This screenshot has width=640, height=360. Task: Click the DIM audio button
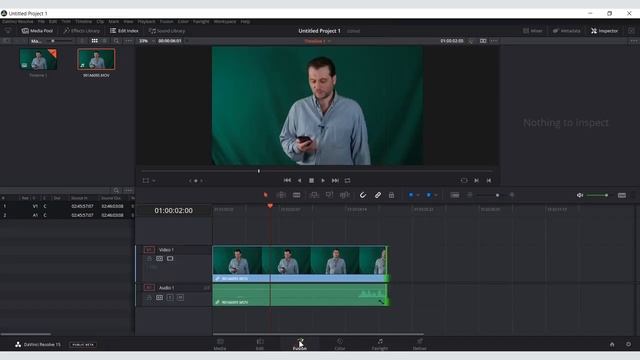coord(622,195)
